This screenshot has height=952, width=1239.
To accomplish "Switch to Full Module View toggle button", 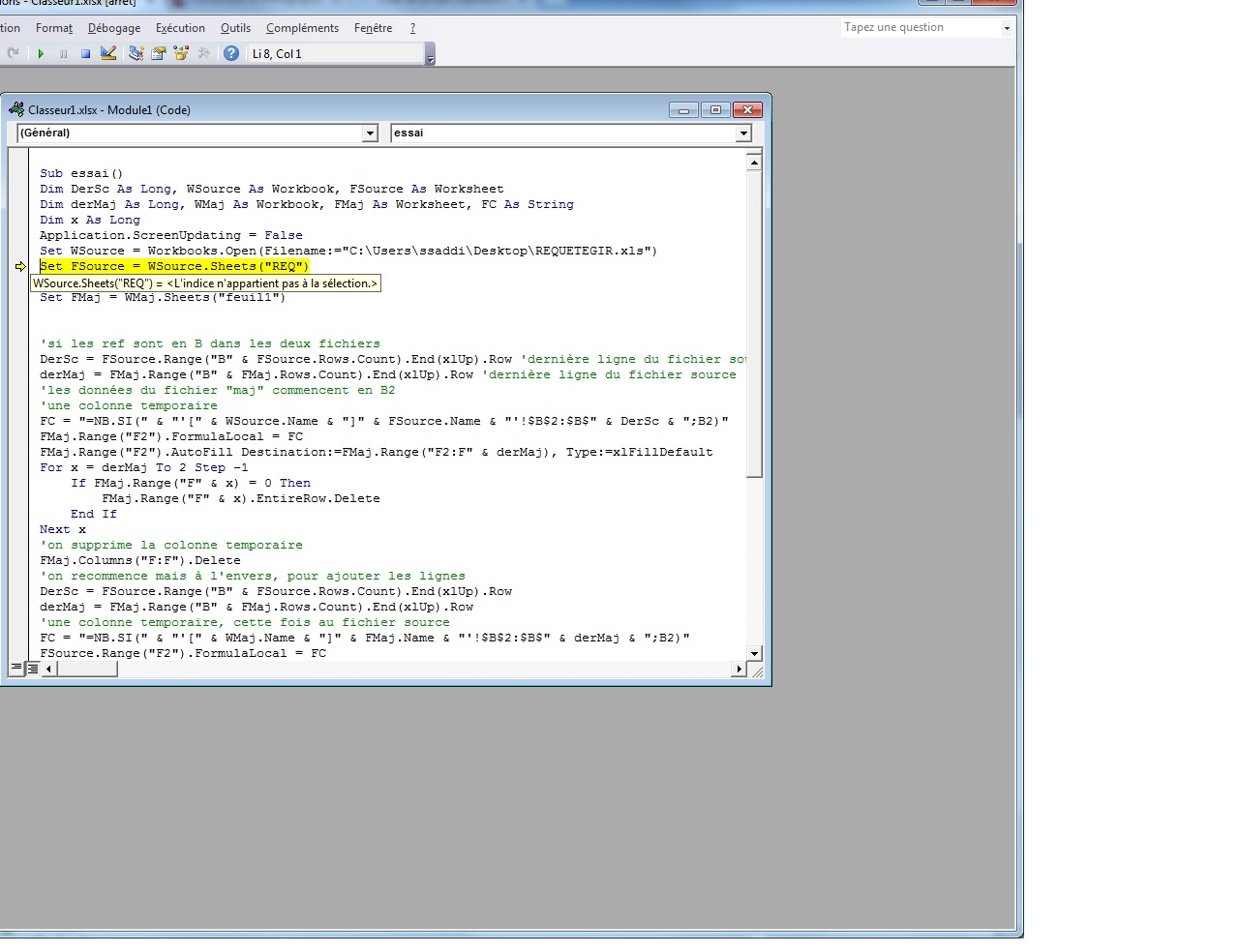I will click(x=33, y=669).
